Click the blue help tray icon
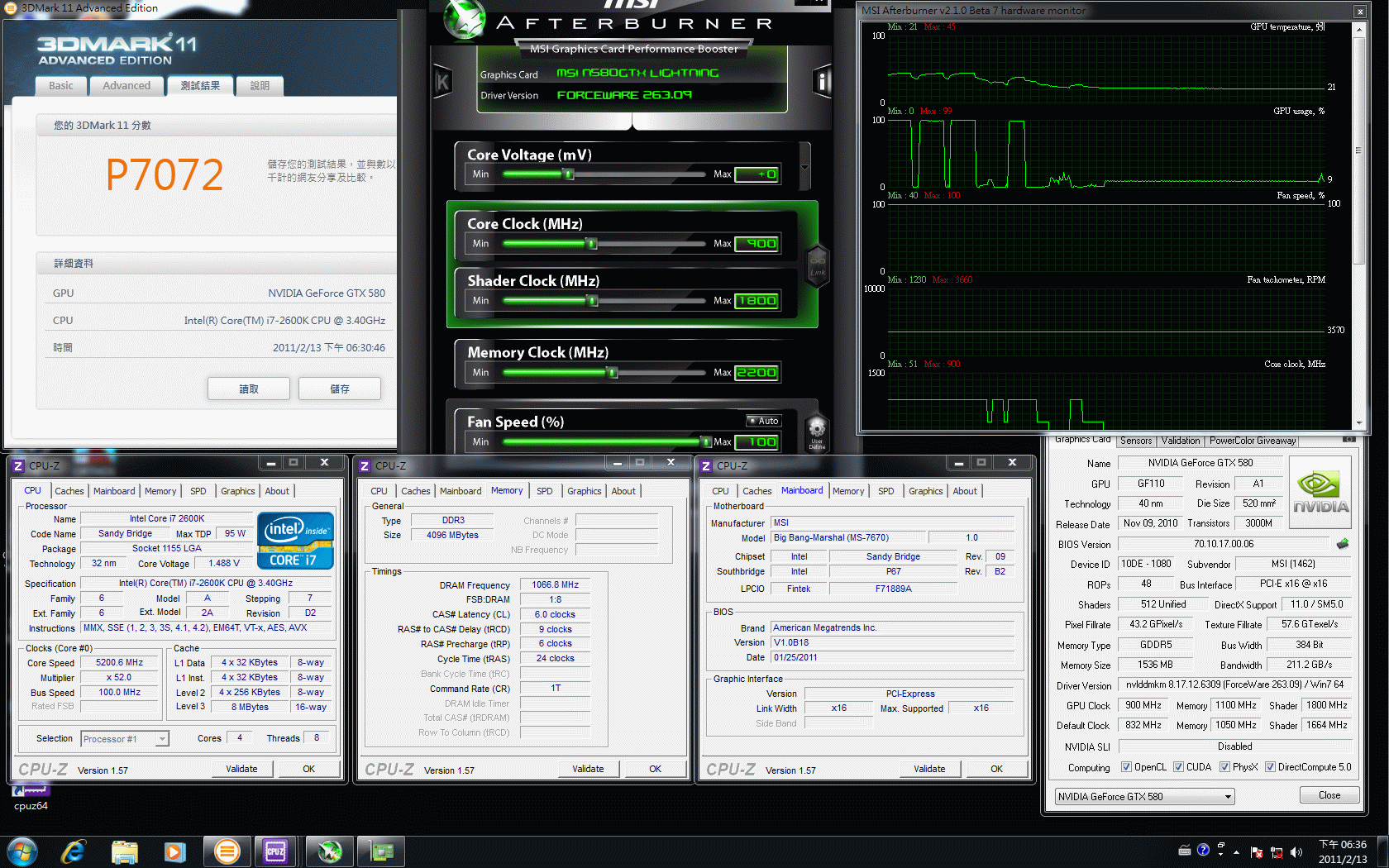The width and height of the screenshot is (1389, 868). [x=1203, y=849]
